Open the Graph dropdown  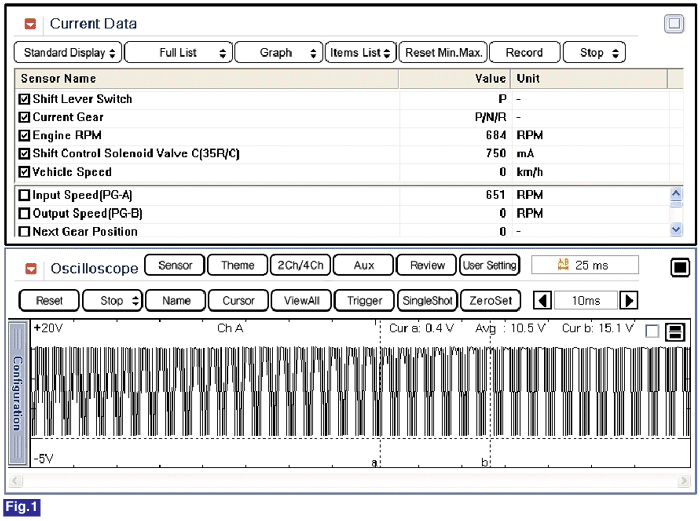pyautogui.click(x=279, y=53)
